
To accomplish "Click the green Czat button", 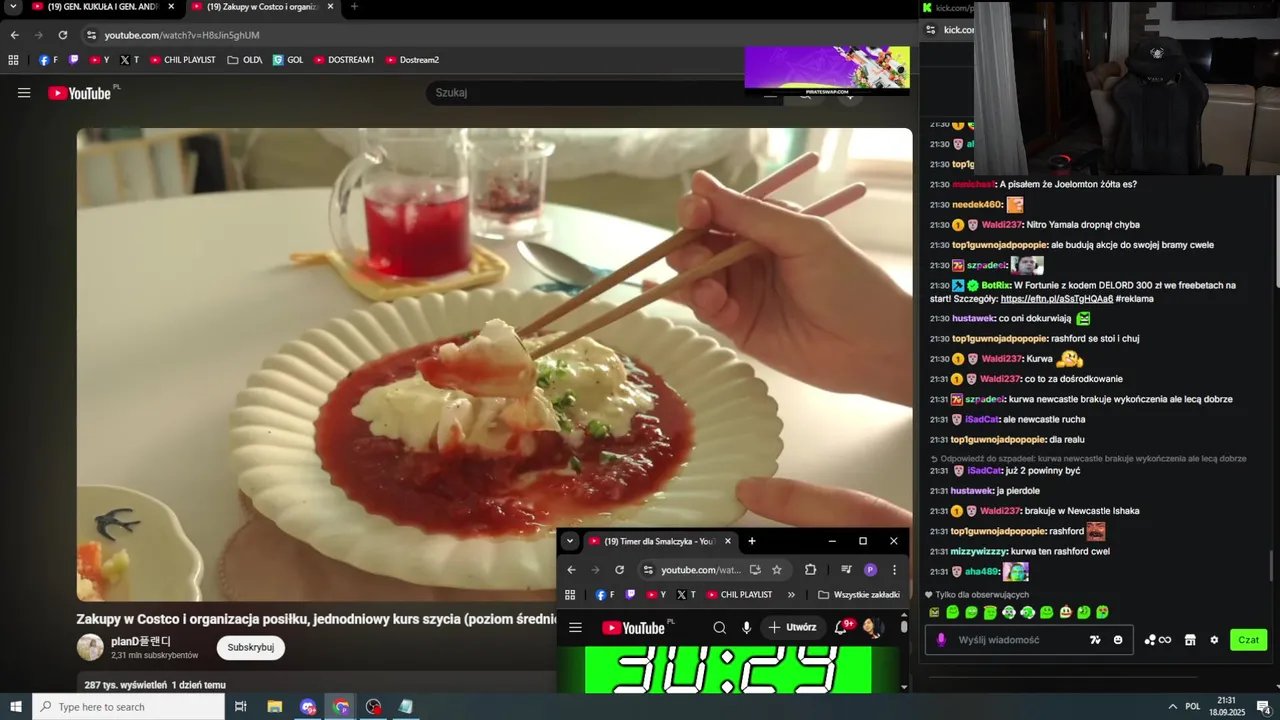I will [x=1249, y=640].
